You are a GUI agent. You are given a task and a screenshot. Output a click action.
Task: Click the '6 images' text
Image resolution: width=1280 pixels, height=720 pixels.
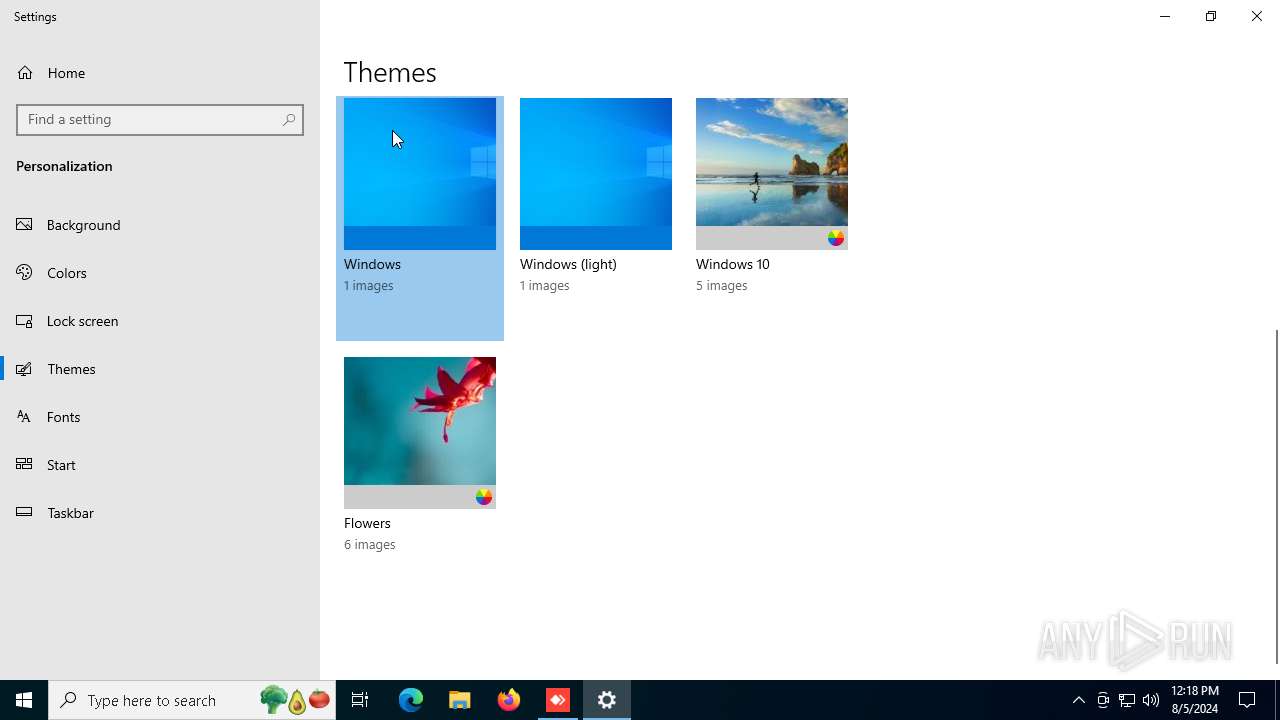(x=370, y=545)
